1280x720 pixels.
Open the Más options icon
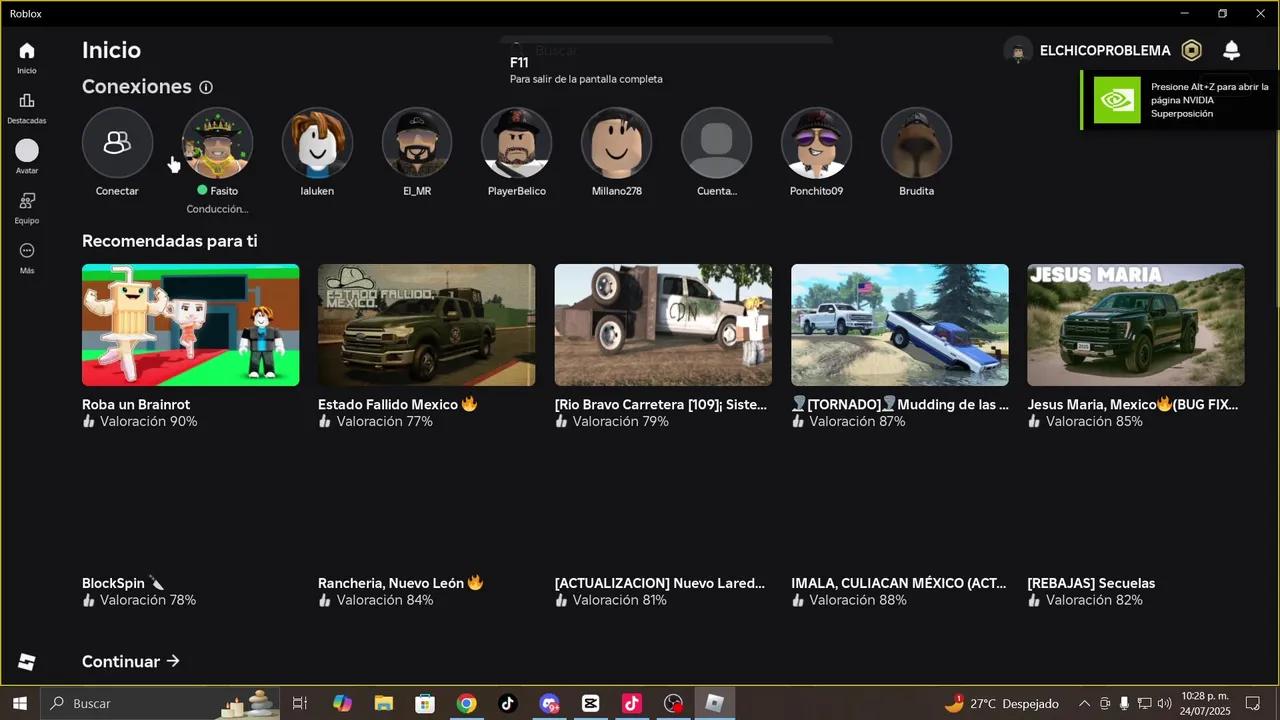click(27, 250)
